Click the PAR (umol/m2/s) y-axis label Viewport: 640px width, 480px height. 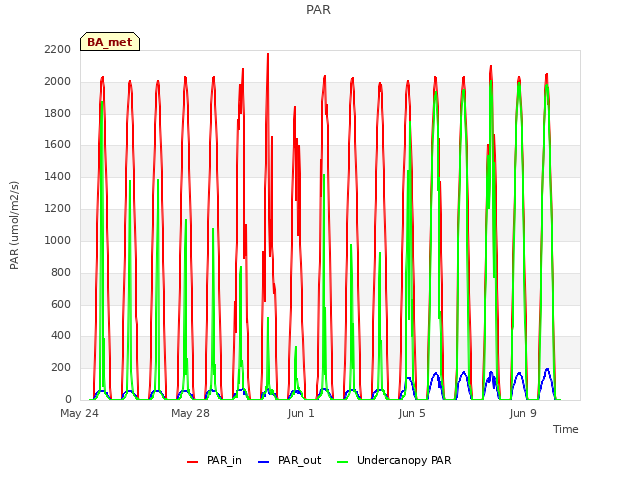(x=14, y=225)
